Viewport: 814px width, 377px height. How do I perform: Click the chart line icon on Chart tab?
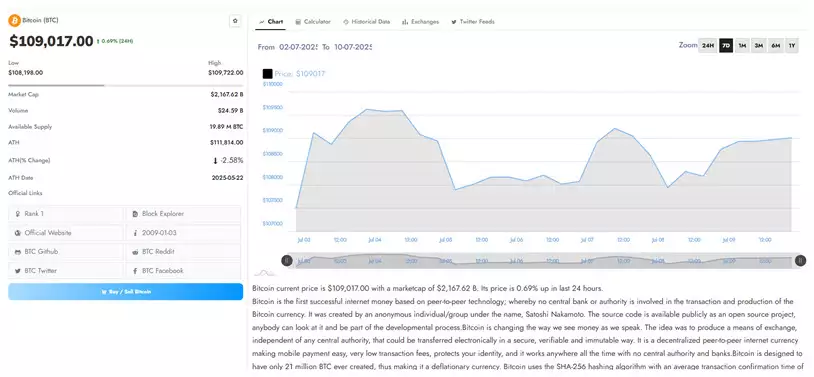(x=262, y=22)
